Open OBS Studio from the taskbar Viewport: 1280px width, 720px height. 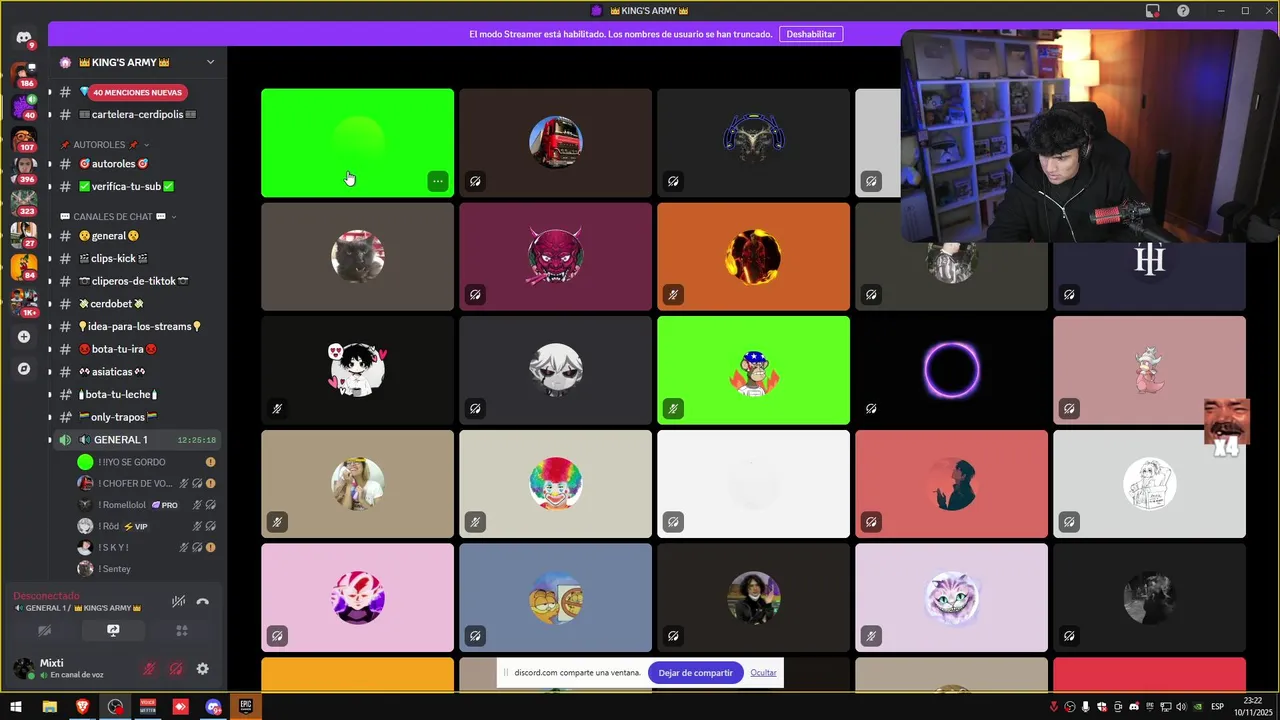click(116, 707)
